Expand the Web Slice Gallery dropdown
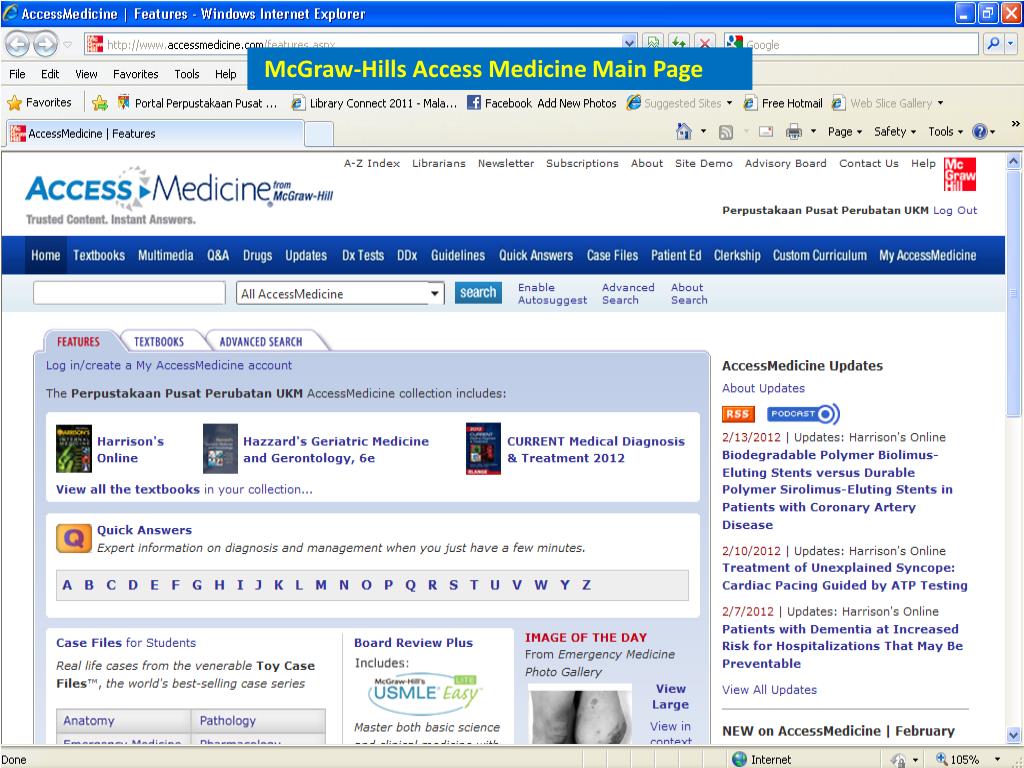The width and height of the screenshot is (1024, 768). tap(940, 103)
